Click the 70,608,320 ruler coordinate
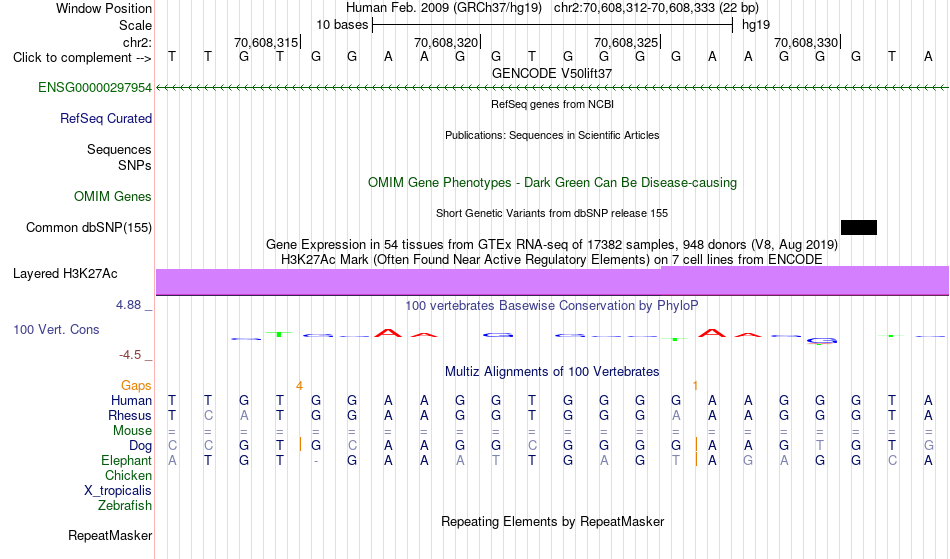The width and height of the screenshot is (950, 559). (447, 42)
